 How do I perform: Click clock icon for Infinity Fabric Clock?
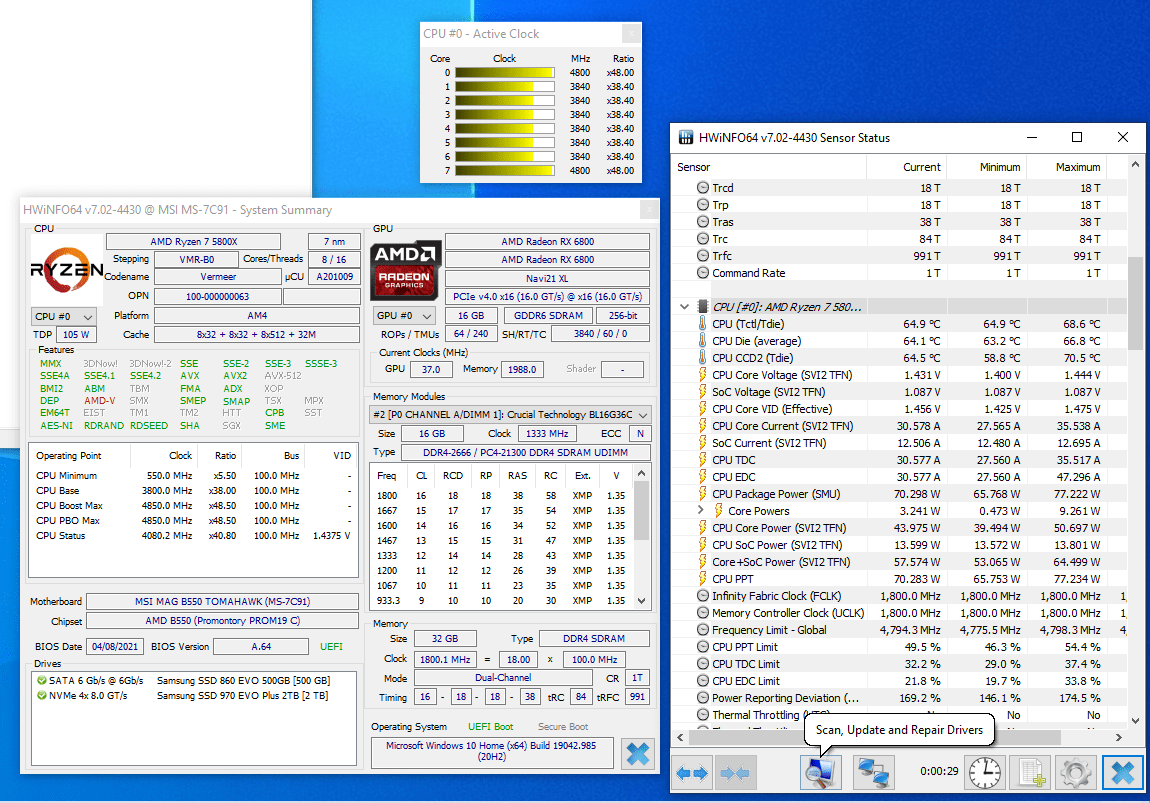(x=703, y=595)
